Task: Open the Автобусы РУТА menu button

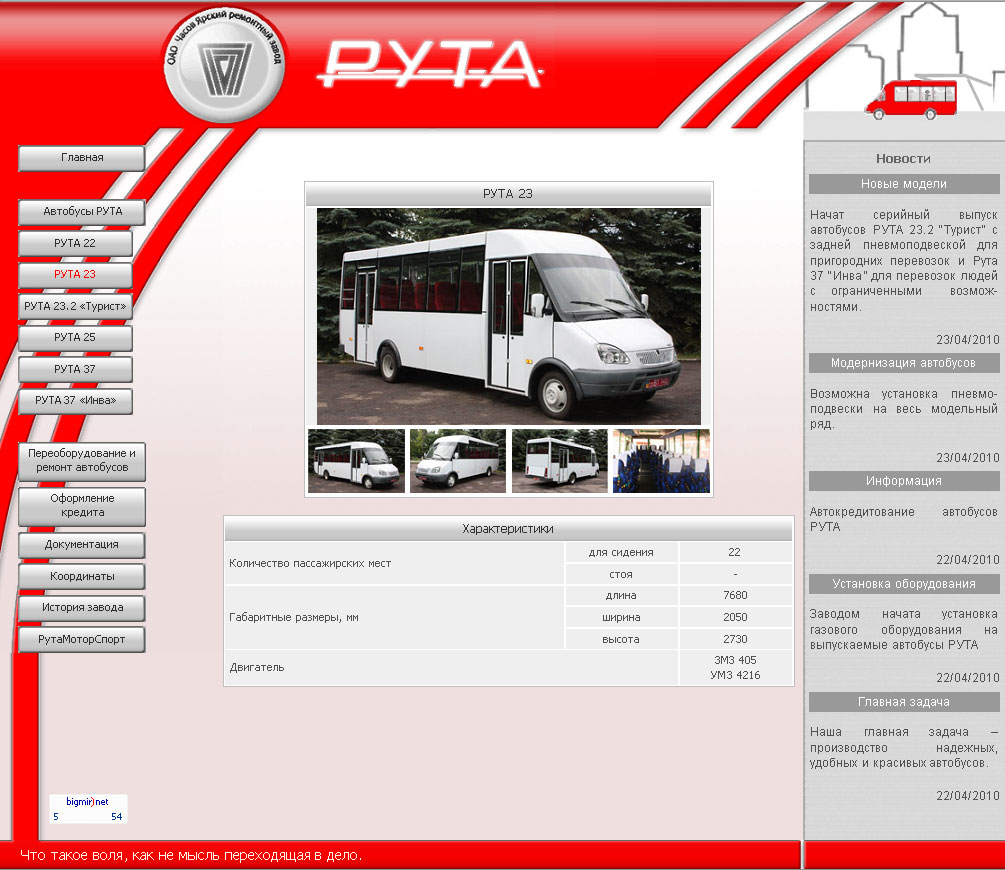Action: [x=82, y=212]
